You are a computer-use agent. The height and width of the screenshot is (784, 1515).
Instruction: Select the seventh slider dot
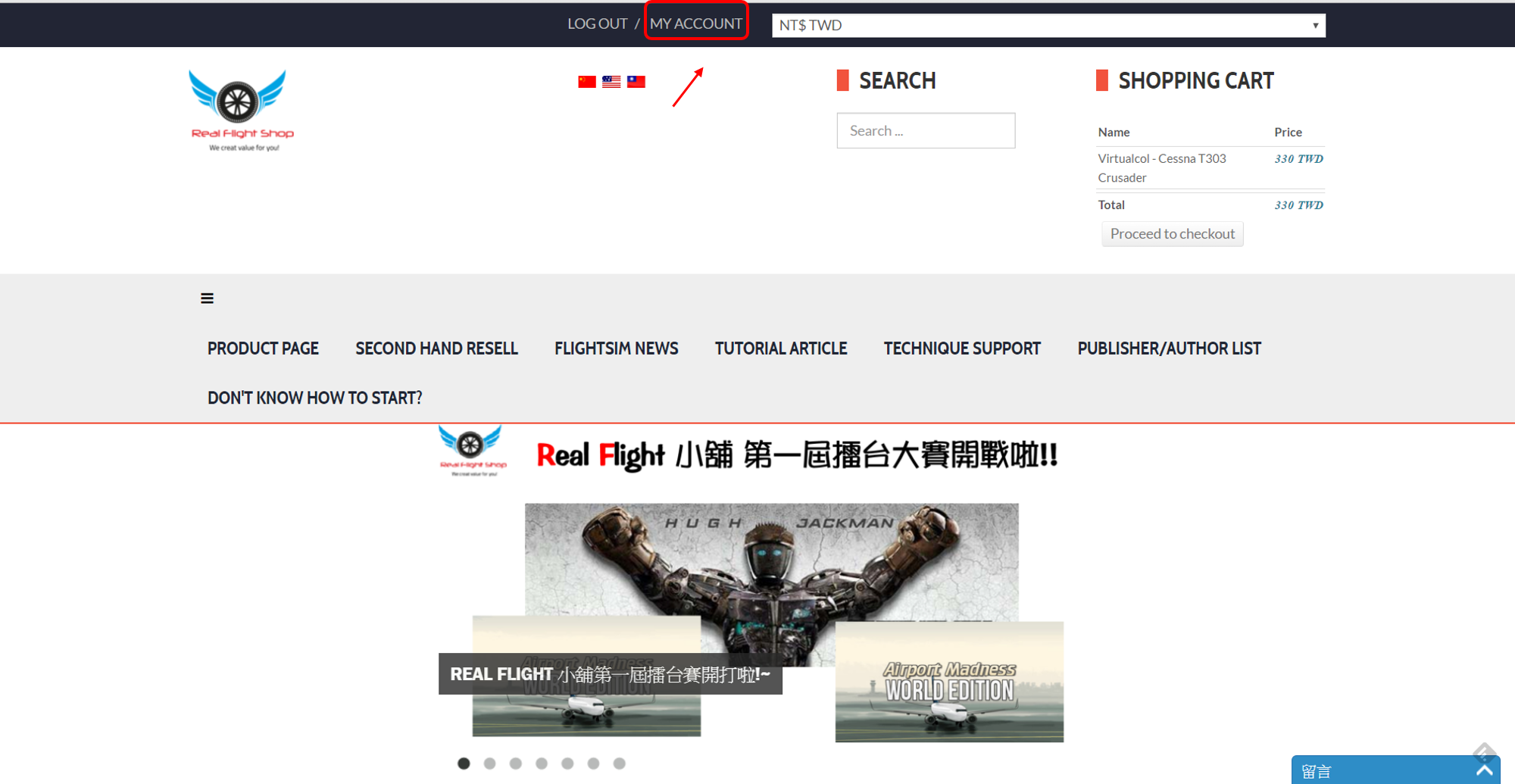619,764
